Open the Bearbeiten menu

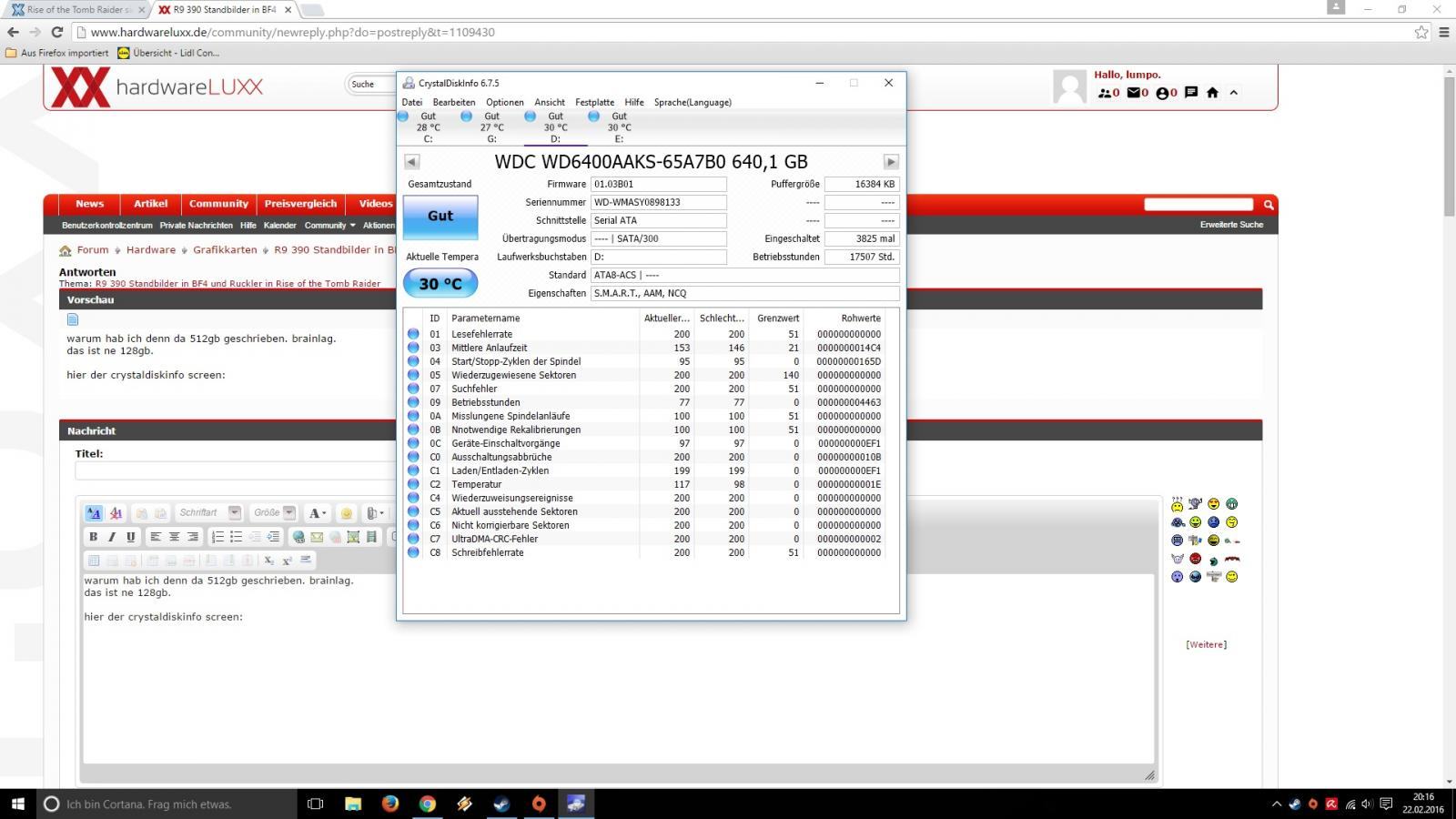pyautogui.click(x=454, y=102)
